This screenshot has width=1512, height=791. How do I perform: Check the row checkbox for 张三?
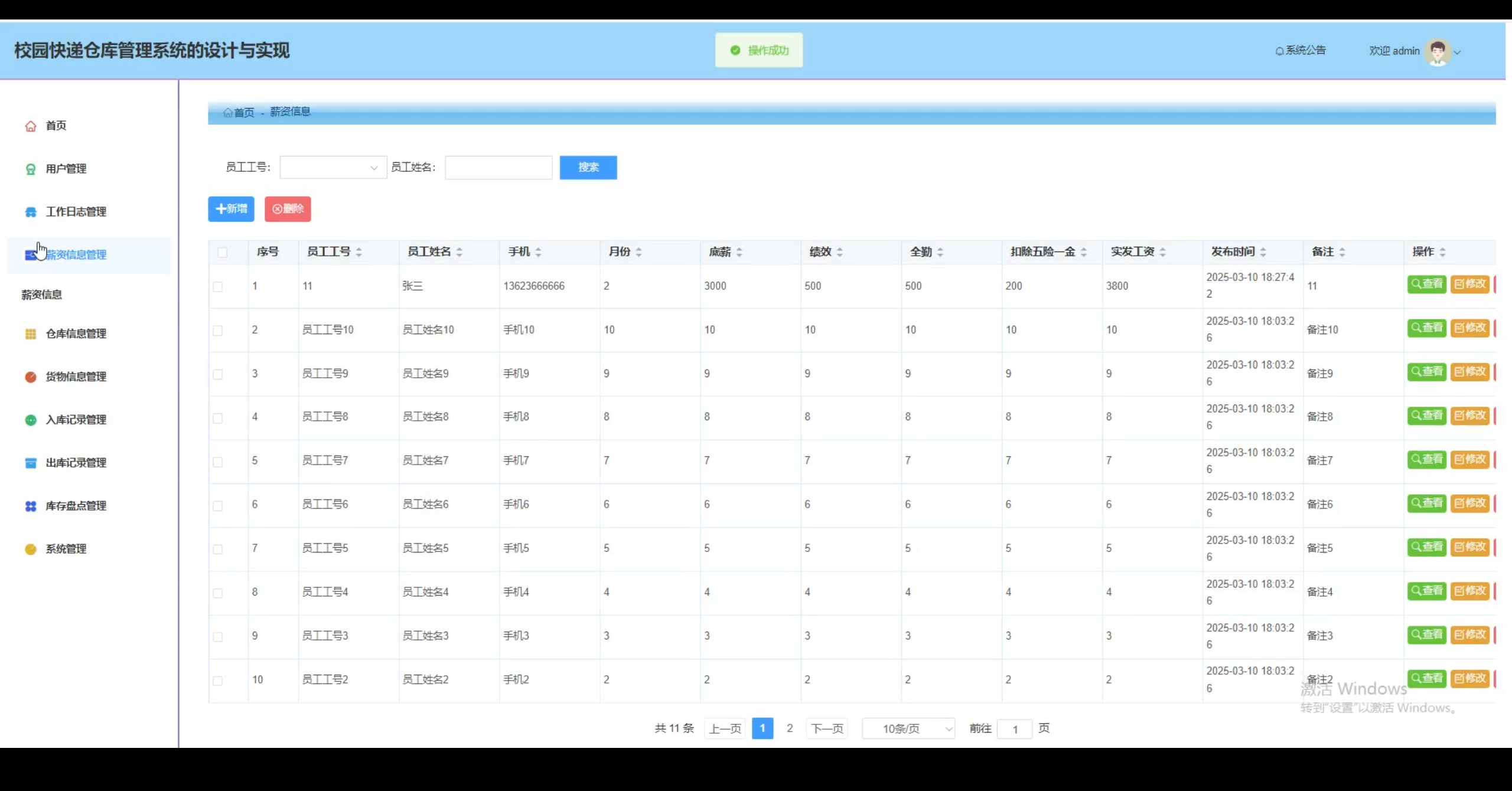pyautogui.click(x=218, y=287)
